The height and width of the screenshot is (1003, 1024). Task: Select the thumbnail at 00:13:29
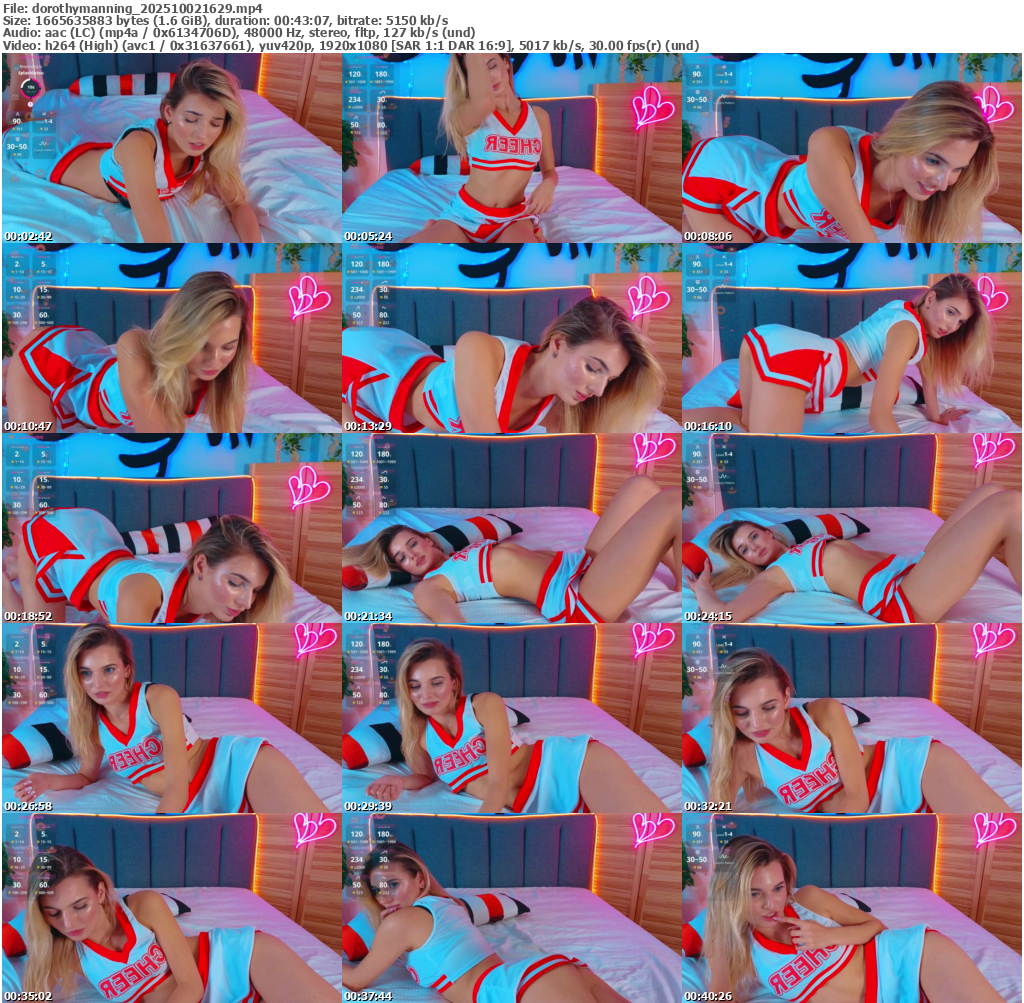(511, 338)
